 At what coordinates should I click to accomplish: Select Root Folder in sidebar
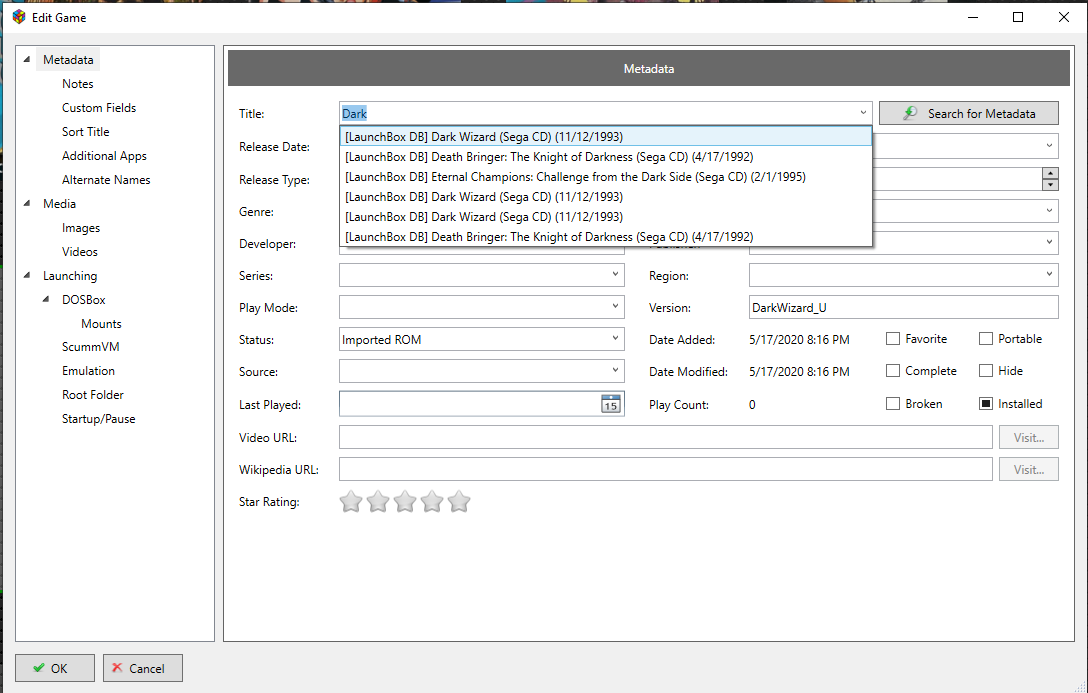point(92,395)
